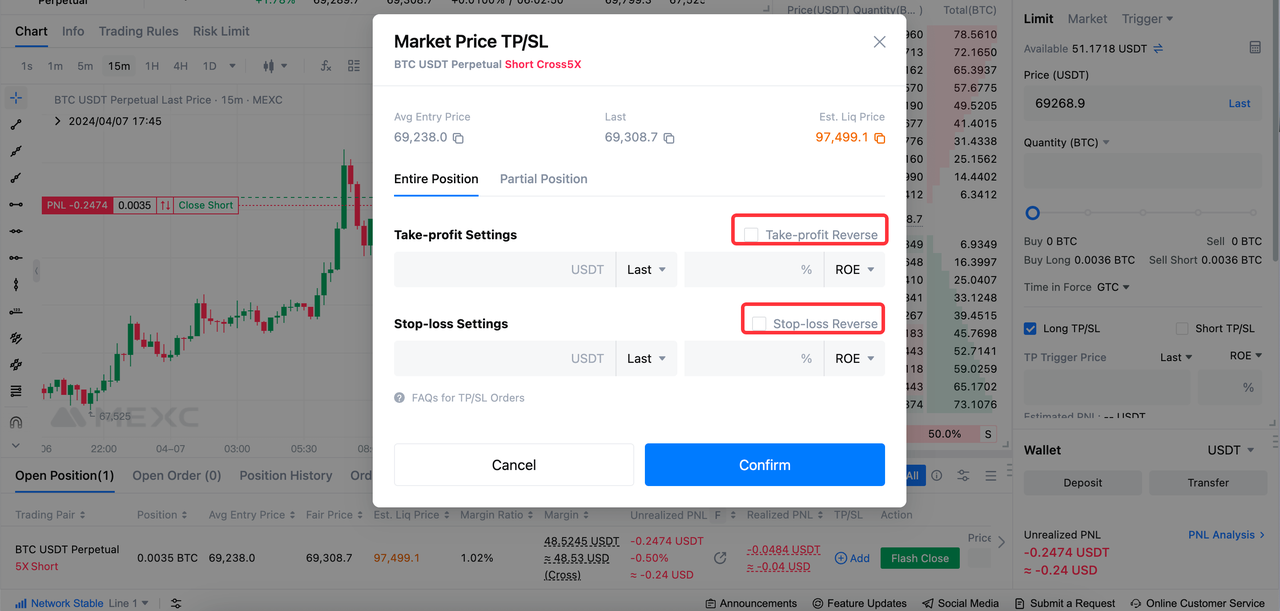Copy the estimated liquidation price

pos(880,138)
